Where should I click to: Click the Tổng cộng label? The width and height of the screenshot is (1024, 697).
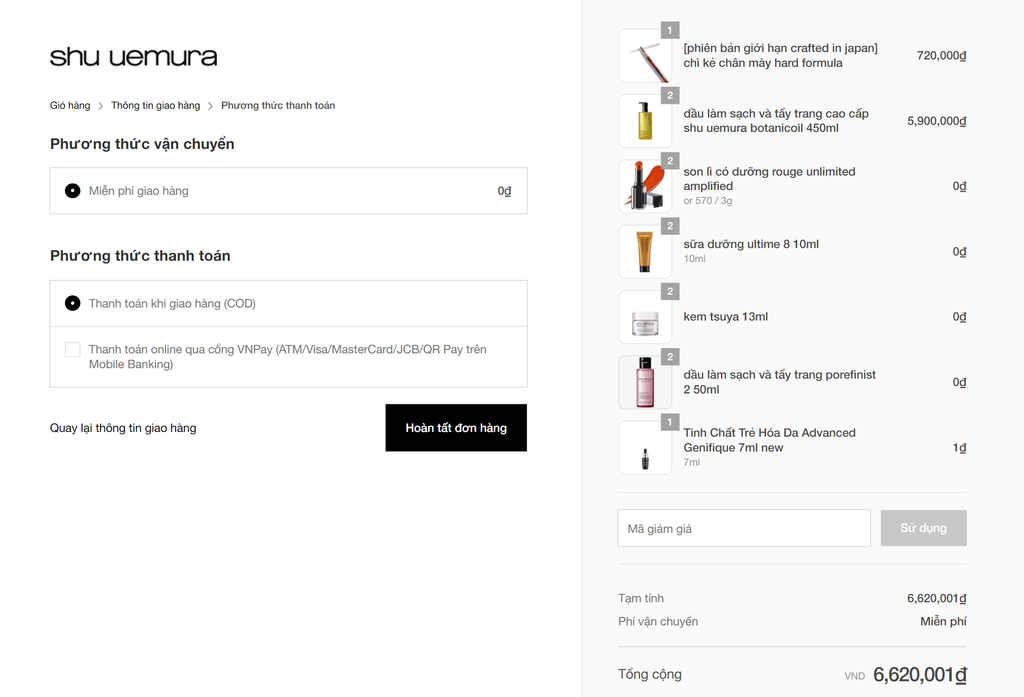pyautogui.click(x=650, y=674)
